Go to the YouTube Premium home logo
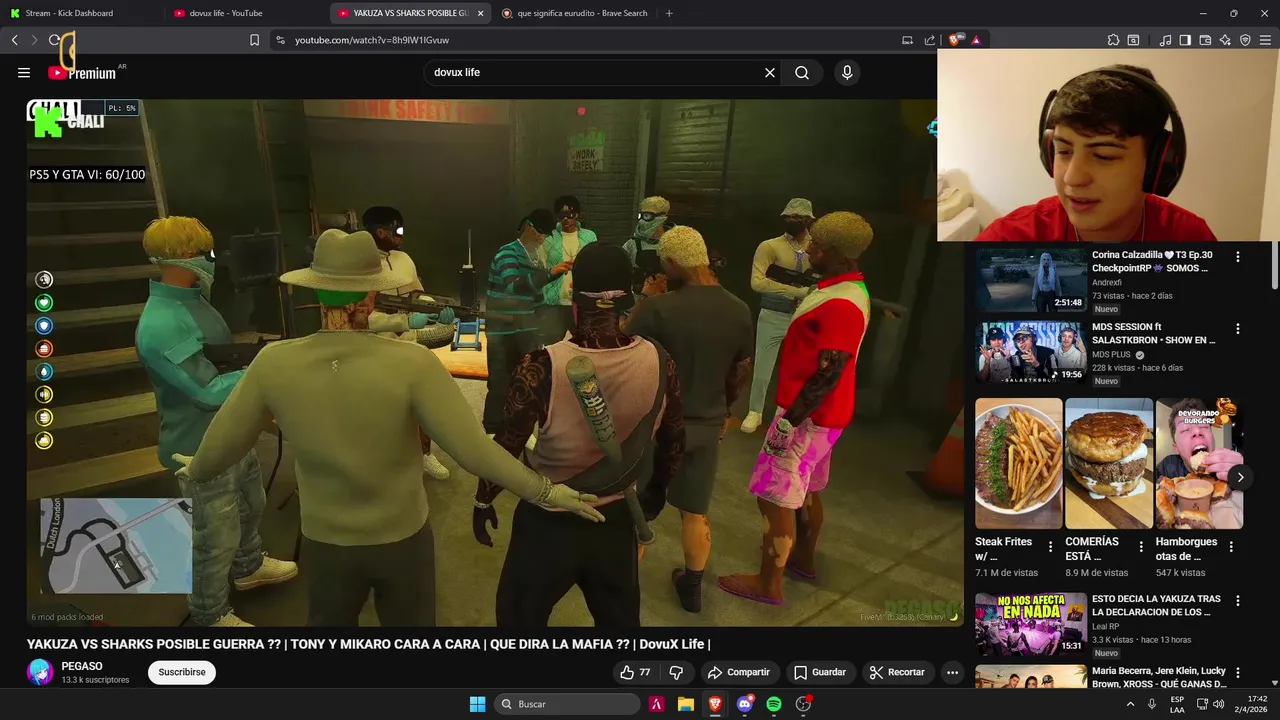 click(x=82, y=73)
